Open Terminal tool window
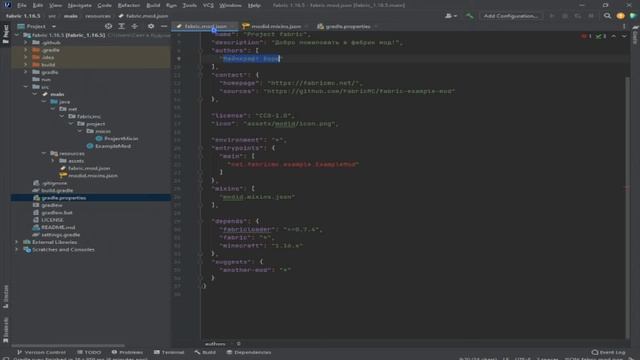640x360 pixels. coord(169,352)
